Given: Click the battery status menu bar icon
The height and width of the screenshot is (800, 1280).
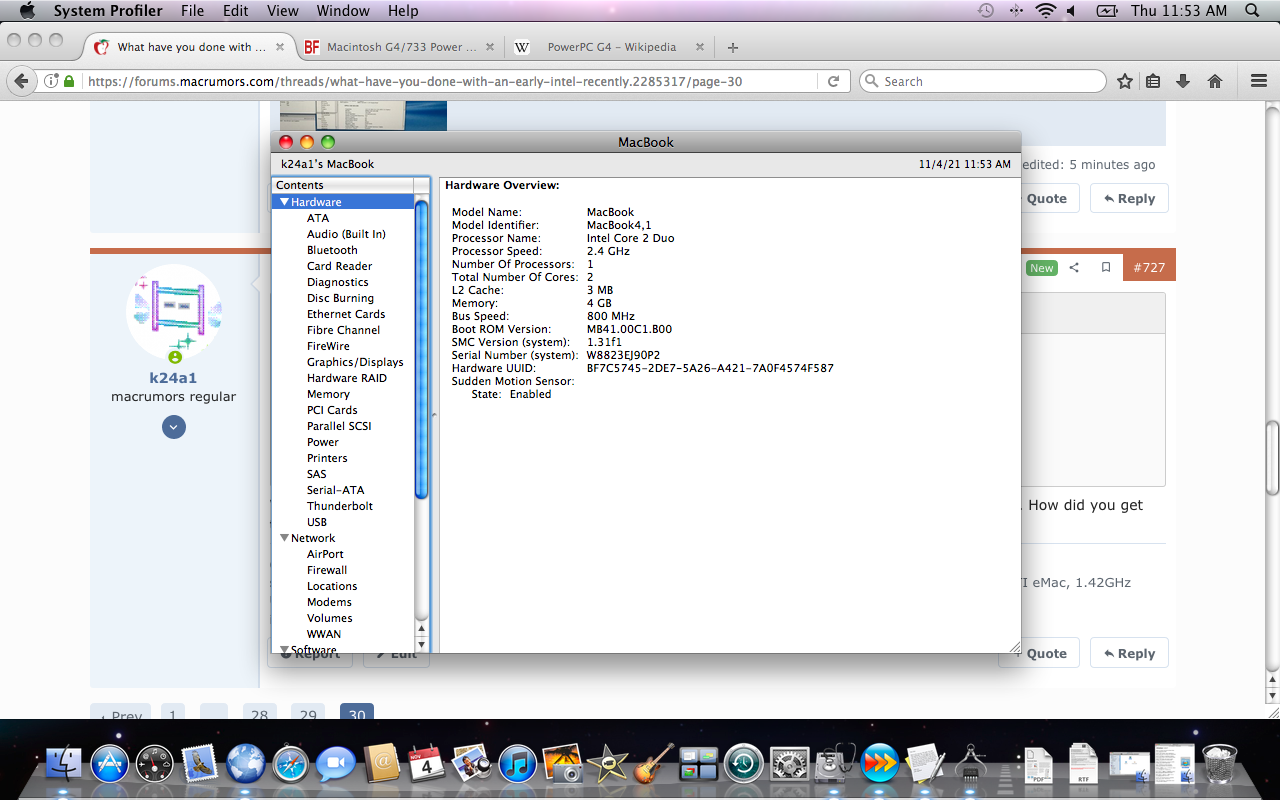Looking at the screenshot, I should [1106, 11].
